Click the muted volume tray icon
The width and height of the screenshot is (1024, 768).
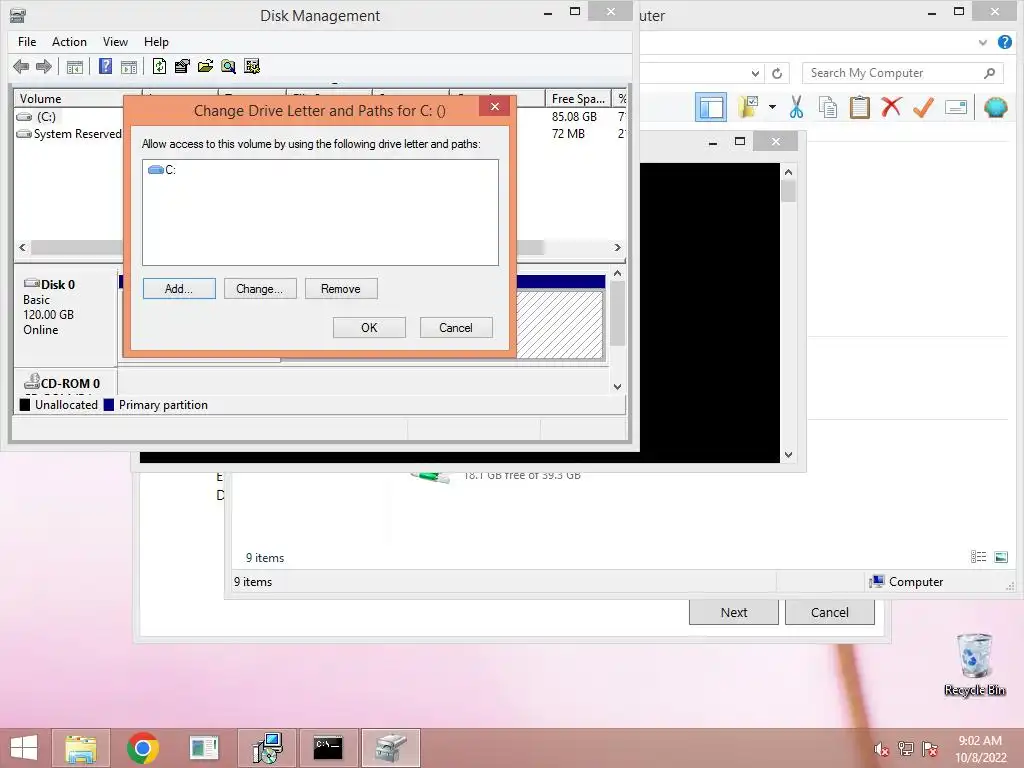coord(881,748)
